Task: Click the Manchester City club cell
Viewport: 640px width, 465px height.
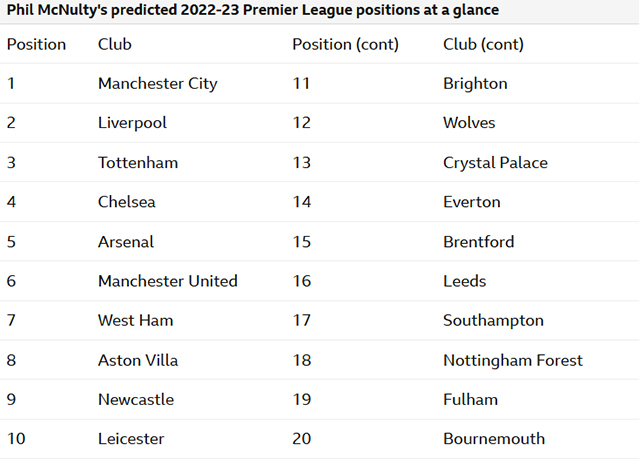Action: pyautogui.click(x=158, y=84)
